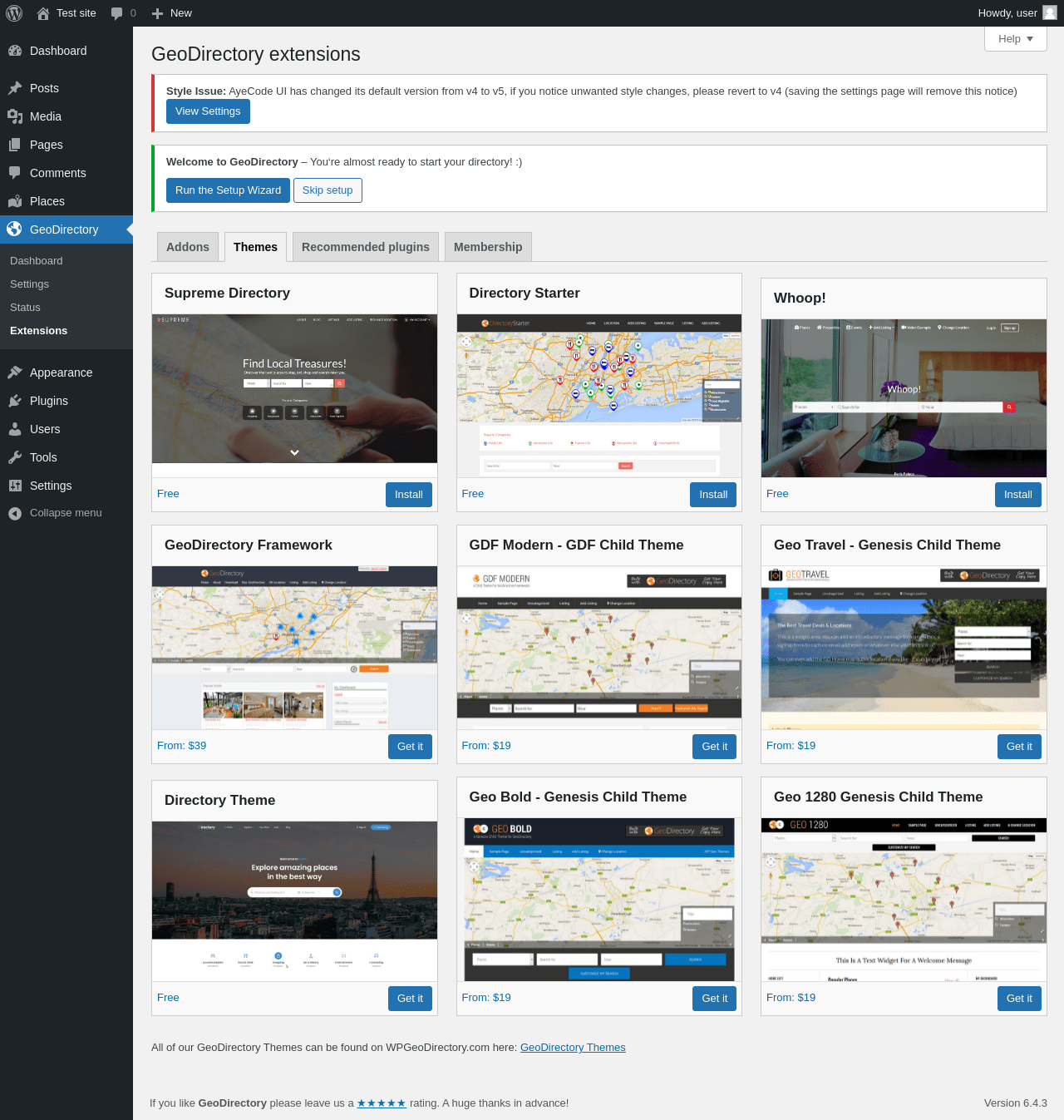The height and width of the screenshot is (1120, 1064).
Task: Get the GDF Modern child theme
Action: (x=715, y=747)
